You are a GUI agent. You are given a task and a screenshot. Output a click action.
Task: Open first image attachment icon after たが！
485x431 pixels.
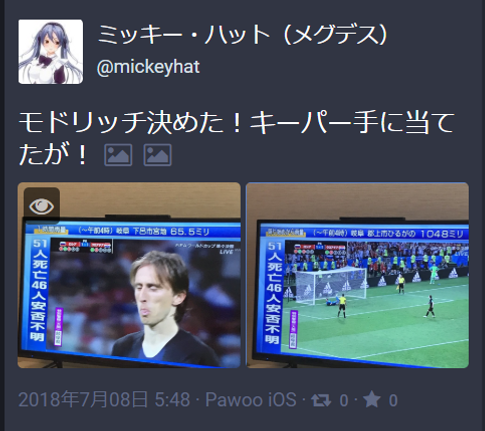pos(118,155)
